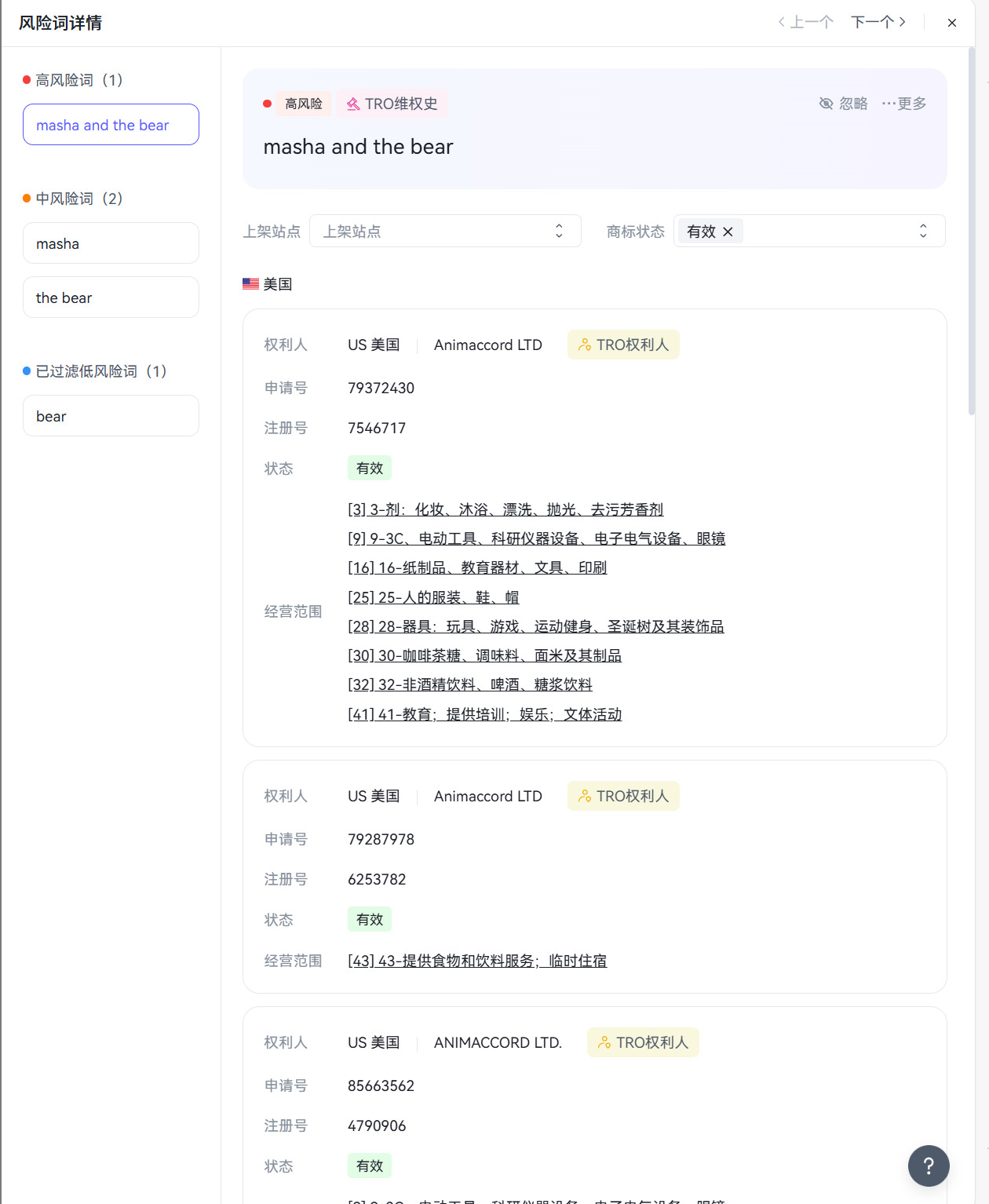Click the vertical scrollbar thumb

[x=972, y=232]
